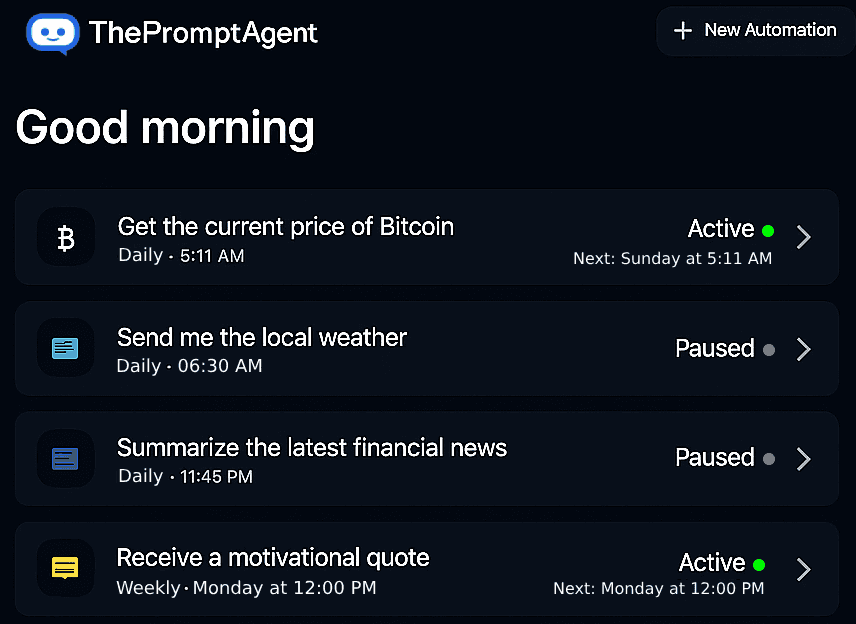Open the financial news automation chevron

[803, 459]
